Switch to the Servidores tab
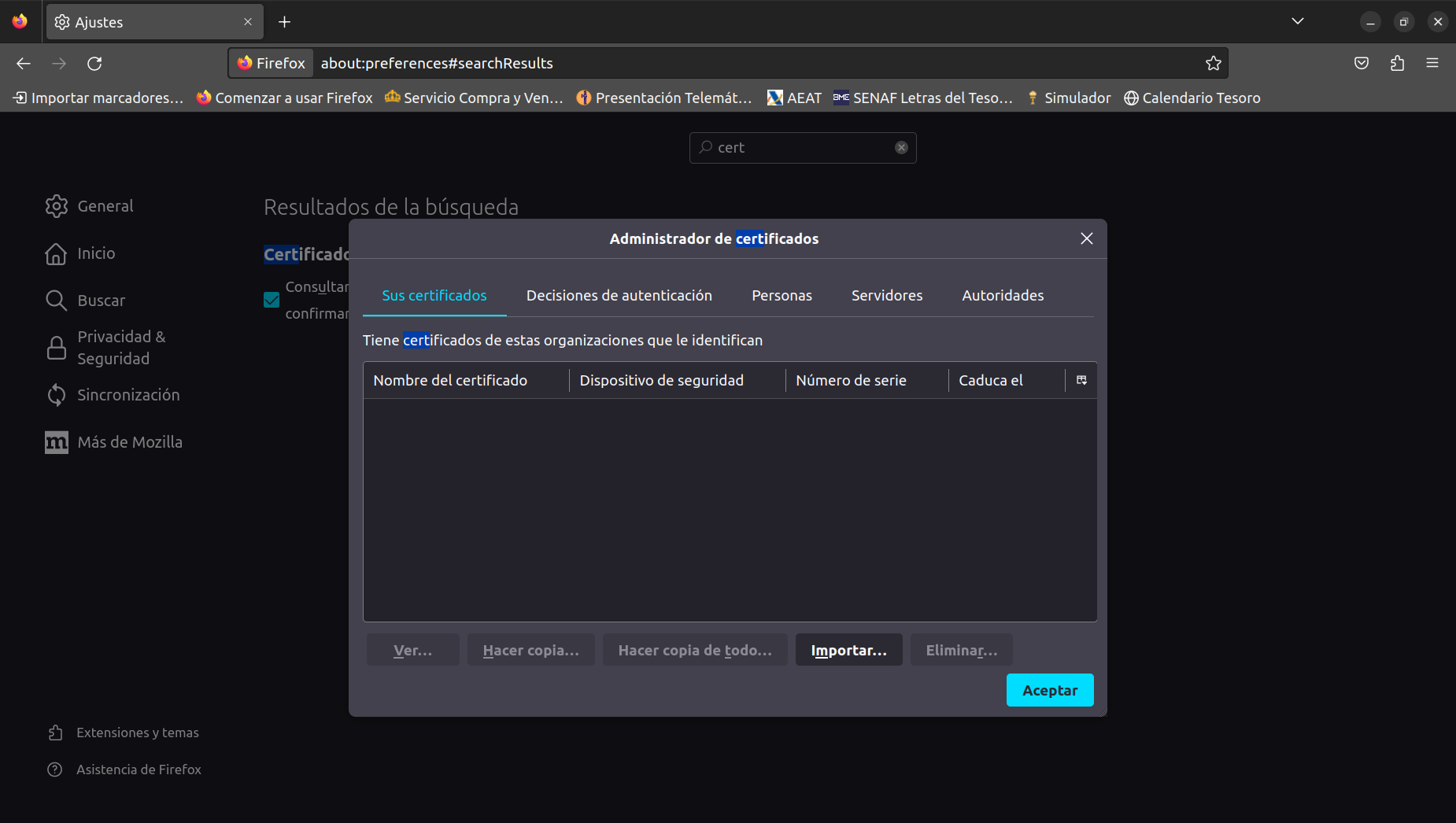Screen dimensions: 1456x823 (x=886, y=295)
